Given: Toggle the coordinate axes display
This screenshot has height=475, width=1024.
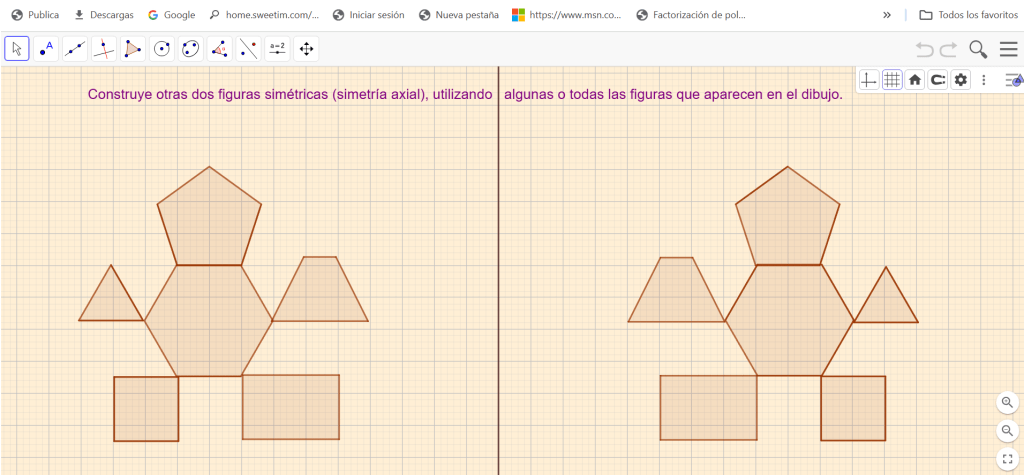Looking at the screenshot, I should pyautogui.click(x=869, y=80).
